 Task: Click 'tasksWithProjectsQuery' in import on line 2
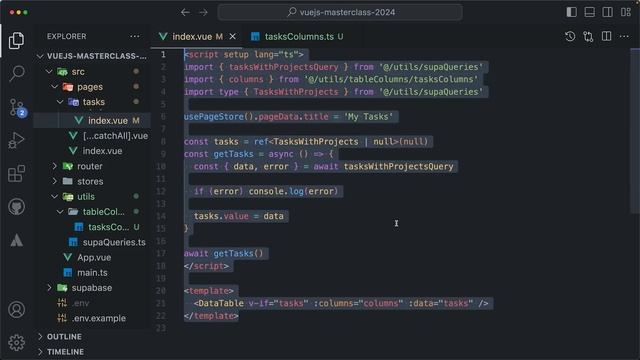click(284, 67)
